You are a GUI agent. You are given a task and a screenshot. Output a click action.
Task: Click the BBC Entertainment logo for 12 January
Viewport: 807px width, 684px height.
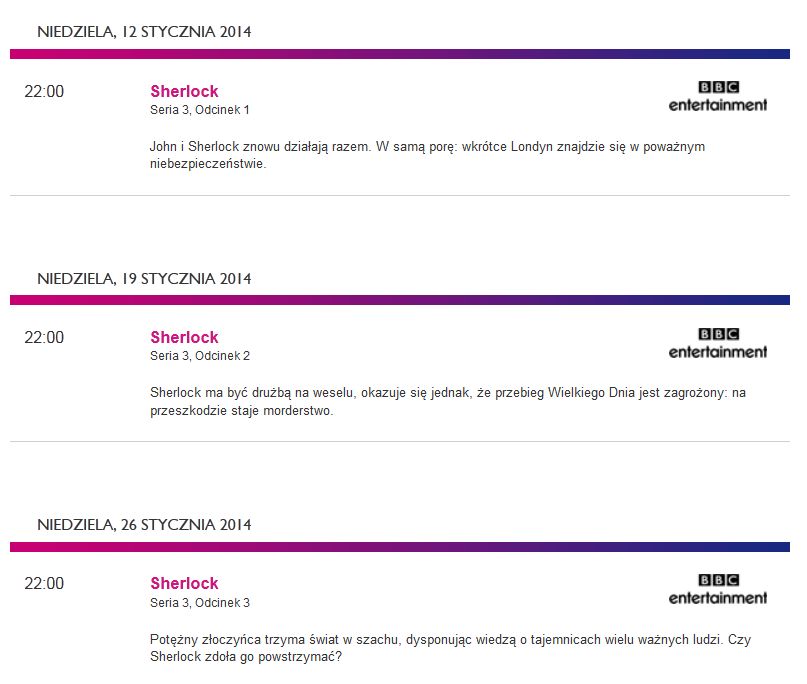pyautogui.click(x=717, y=95)
